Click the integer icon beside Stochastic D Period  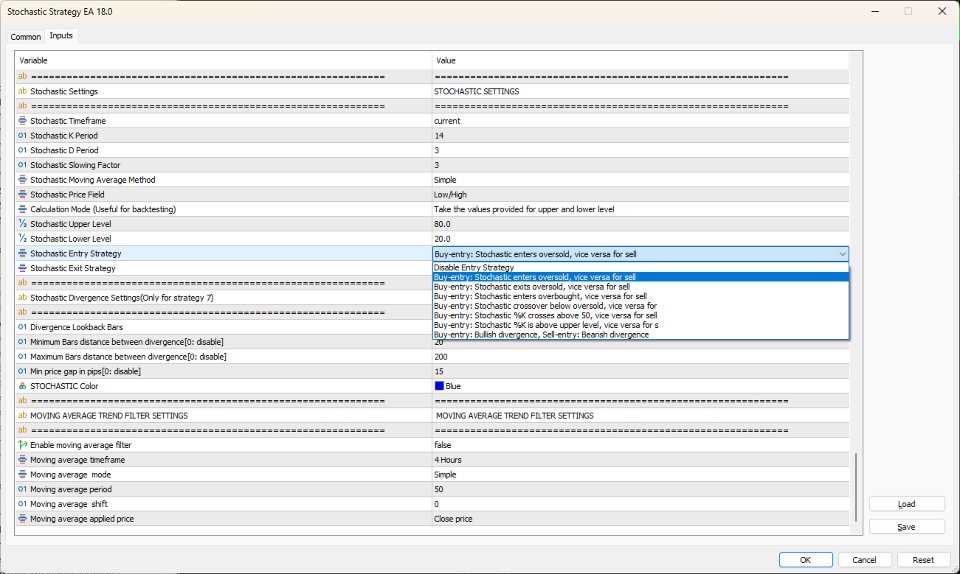[x=23, y=150]
